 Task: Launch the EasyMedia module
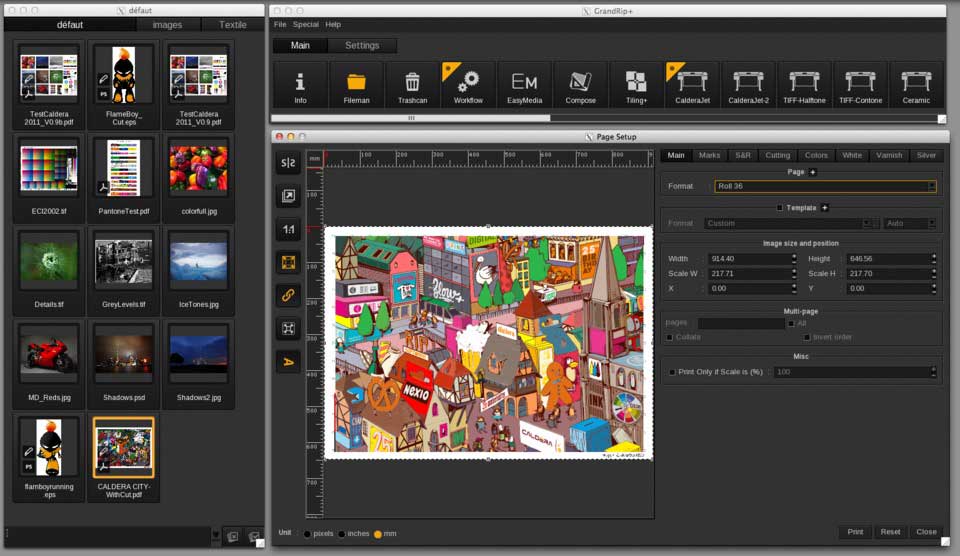click(524, 85)
